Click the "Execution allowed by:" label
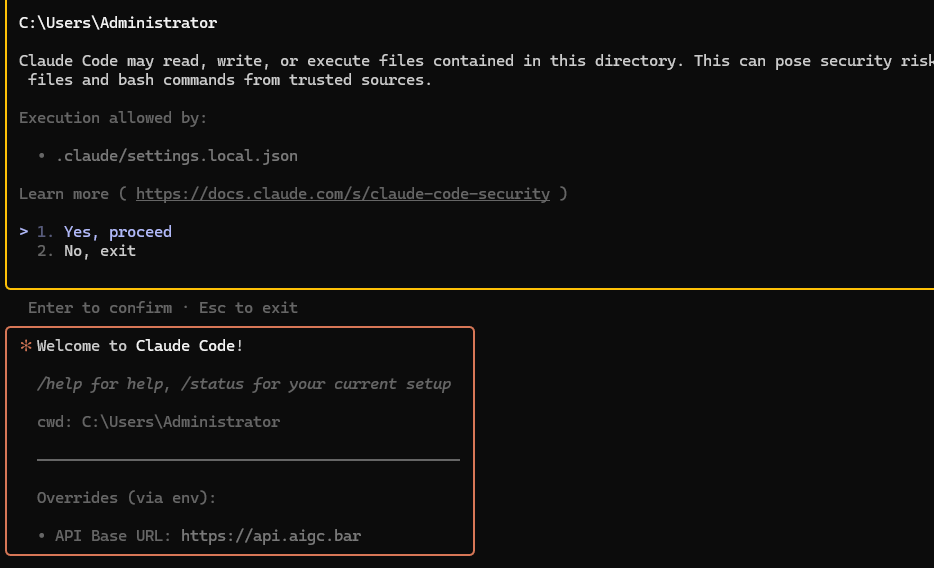934x568 pixels. click(x=113, y=118)
